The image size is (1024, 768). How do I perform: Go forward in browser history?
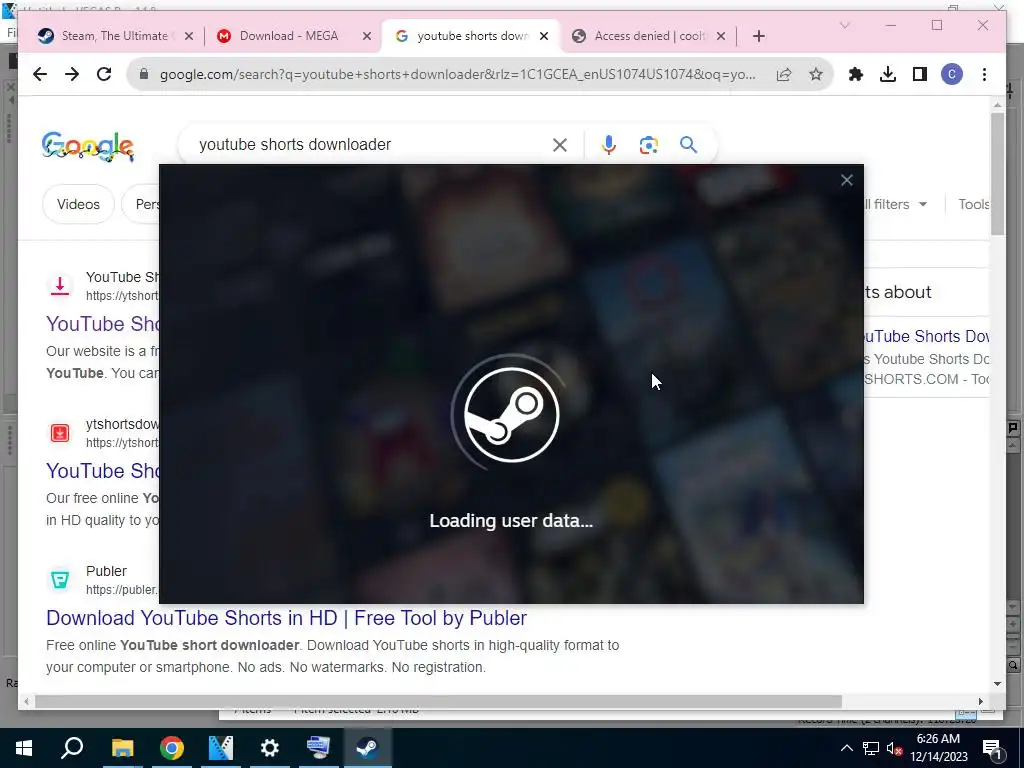tap(72, 74)
